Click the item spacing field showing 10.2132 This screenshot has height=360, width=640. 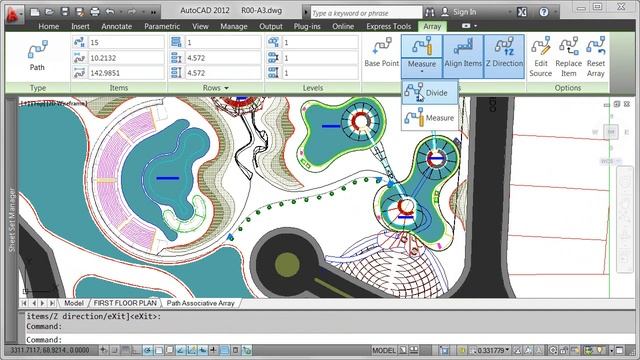click(126, 58)
